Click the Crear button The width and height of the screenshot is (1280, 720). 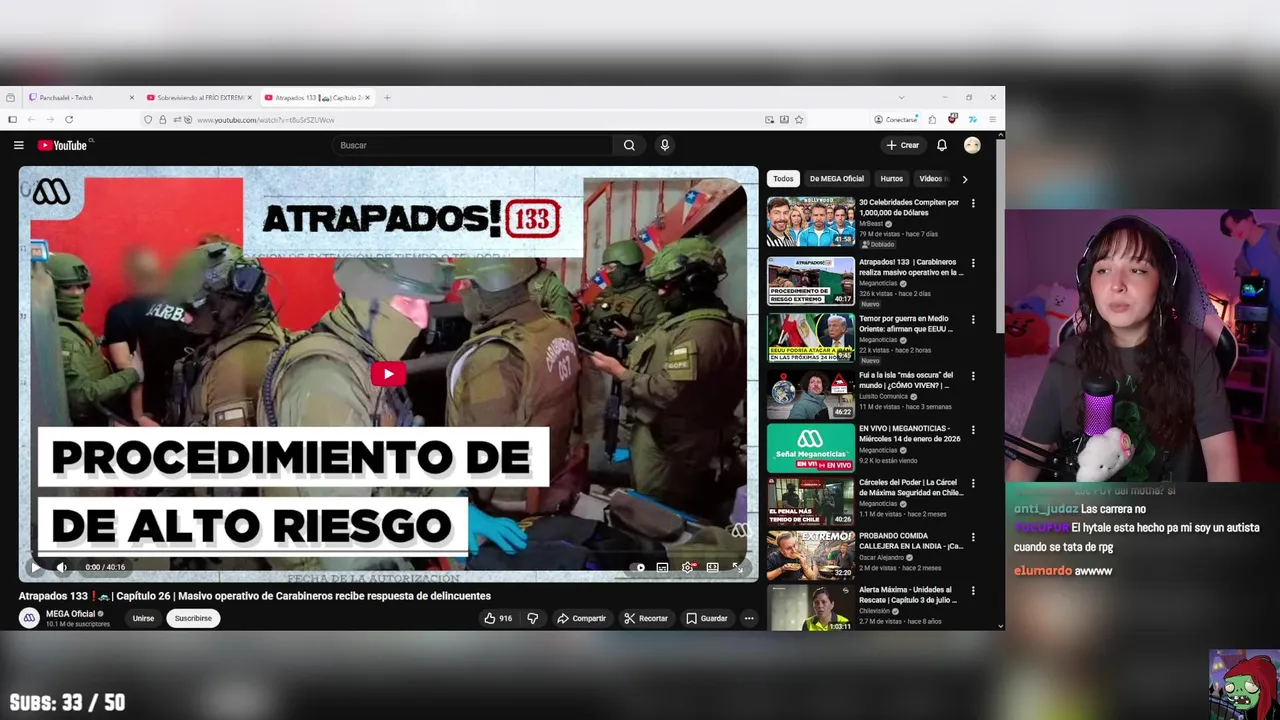pyautogui.click(x=902, y=145)
